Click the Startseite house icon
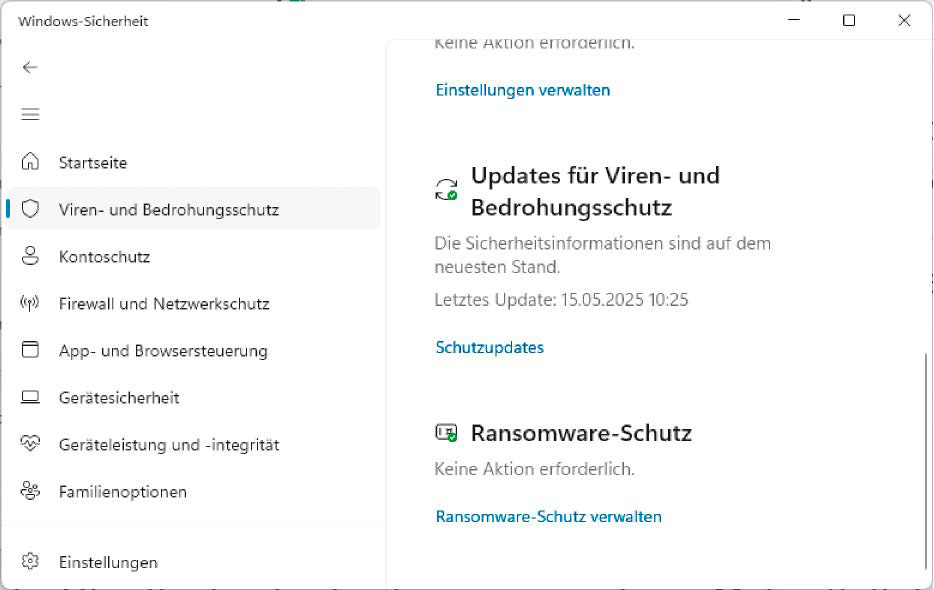The height and width of the screenshot is (590, 934). (x=30, y=162)
